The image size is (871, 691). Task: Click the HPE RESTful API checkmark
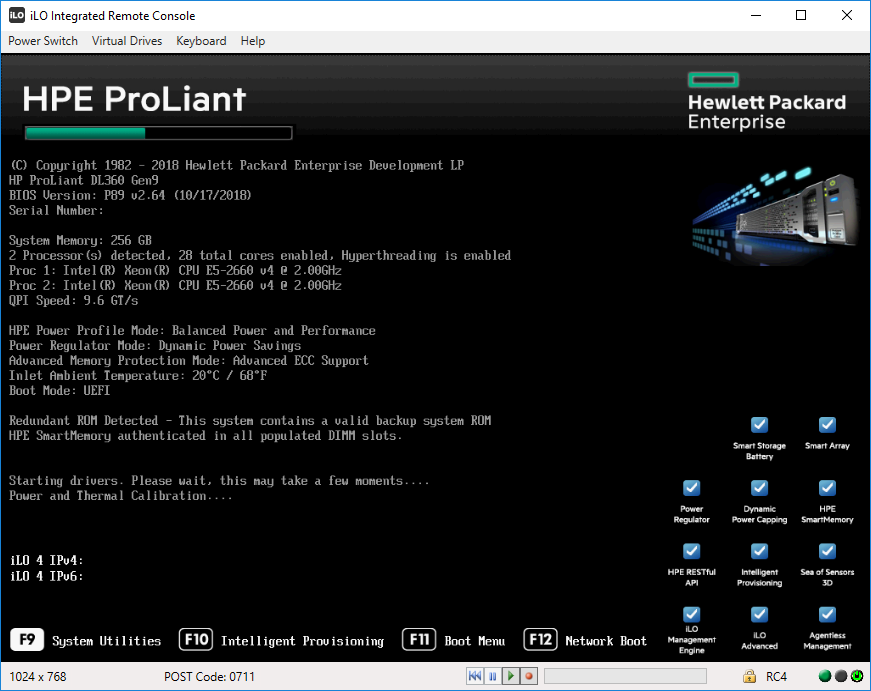click(x=692, y=551)
